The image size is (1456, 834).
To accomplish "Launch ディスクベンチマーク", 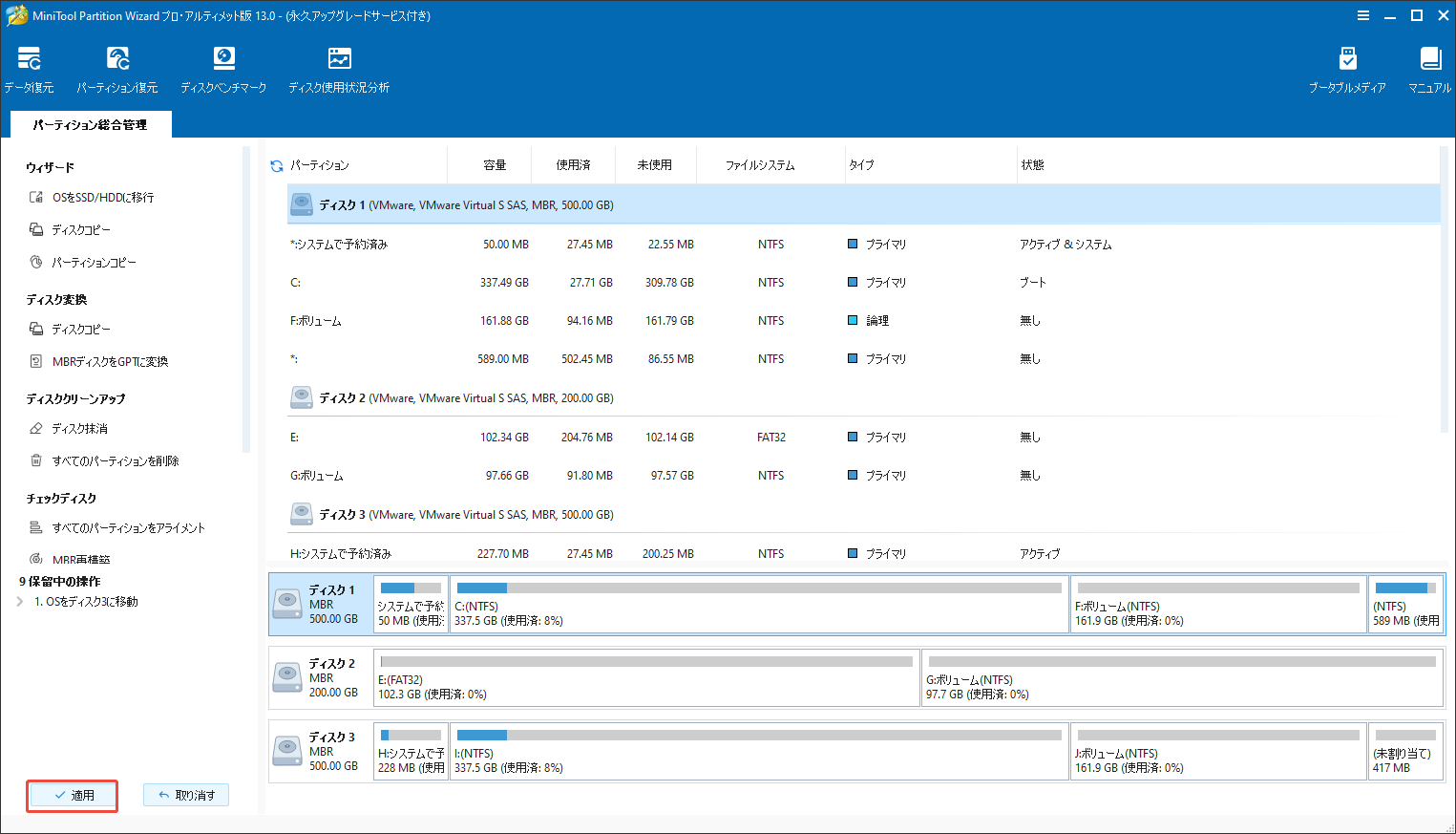I will point(223,67).
